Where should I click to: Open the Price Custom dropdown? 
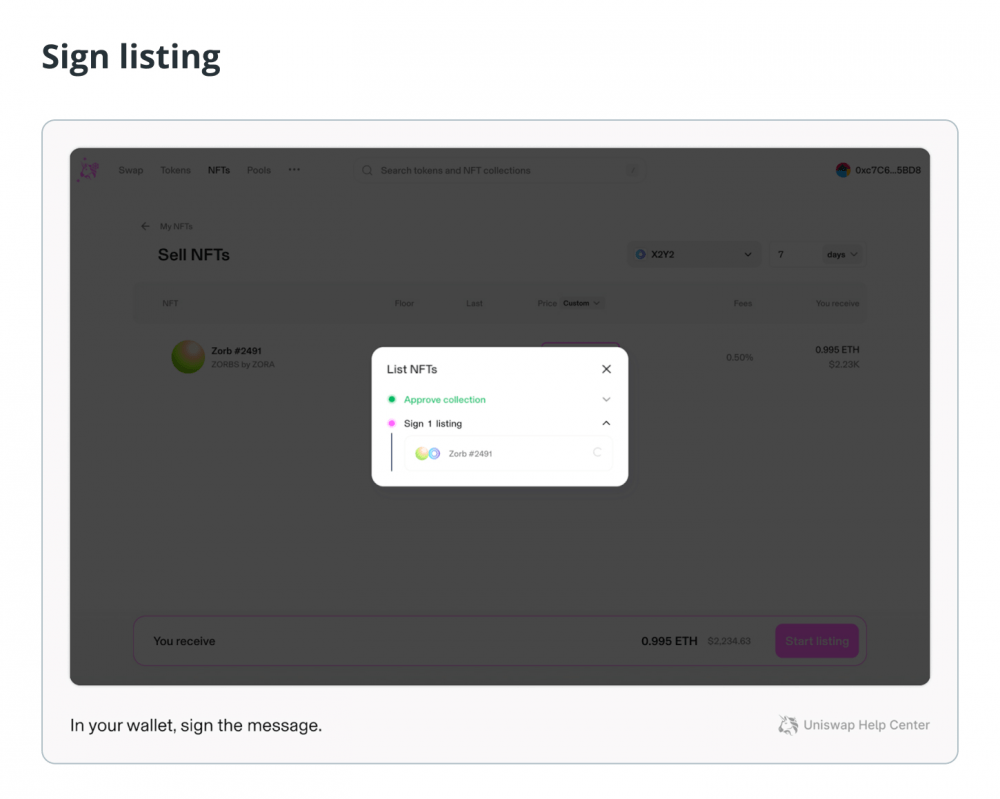tap(582, 304)
